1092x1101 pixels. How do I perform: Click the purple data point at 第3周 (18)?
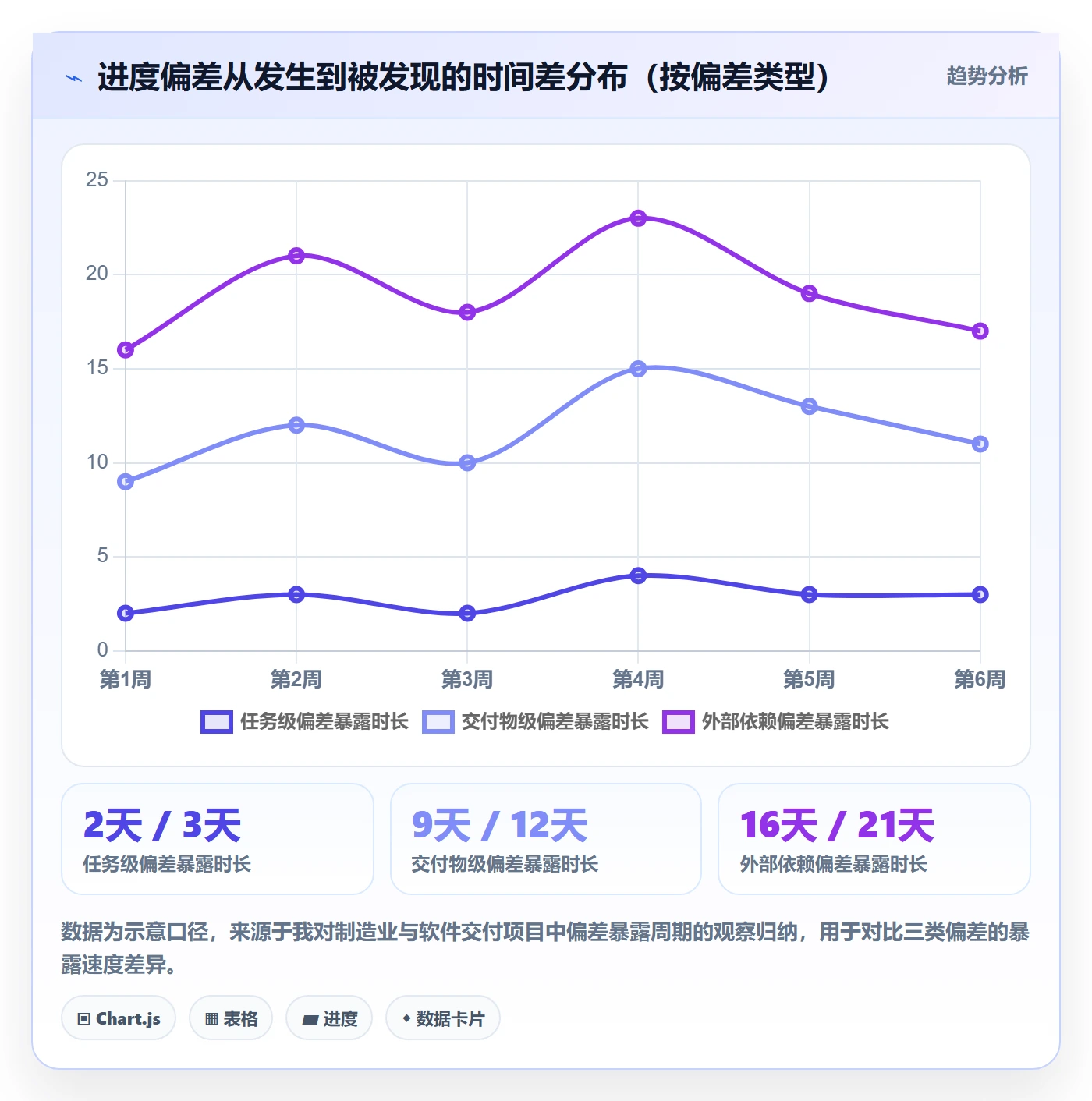point(467,313)
